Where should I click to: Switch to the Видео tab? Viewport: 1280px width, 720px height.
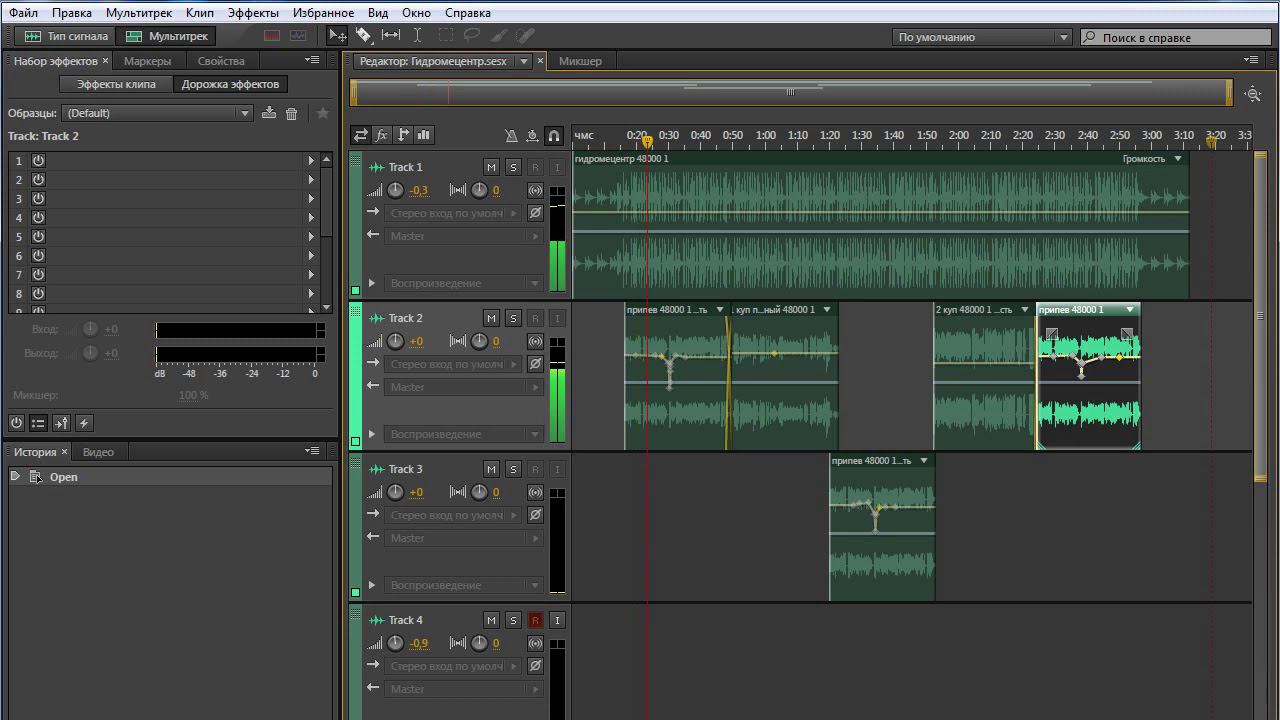(98, 452)
